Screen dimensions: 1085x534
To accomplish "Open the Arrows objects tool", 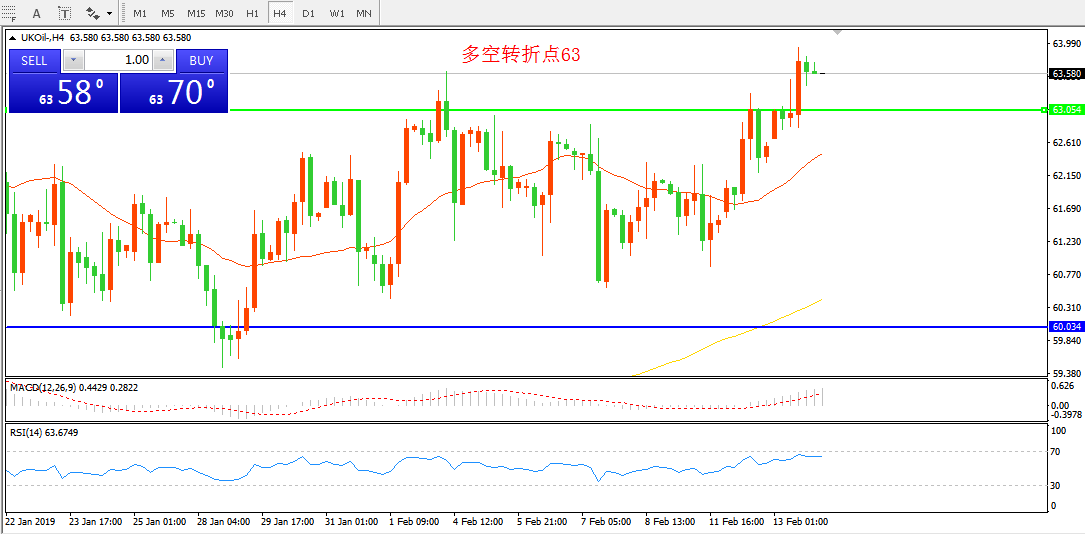I will click(x=94, y=13).
